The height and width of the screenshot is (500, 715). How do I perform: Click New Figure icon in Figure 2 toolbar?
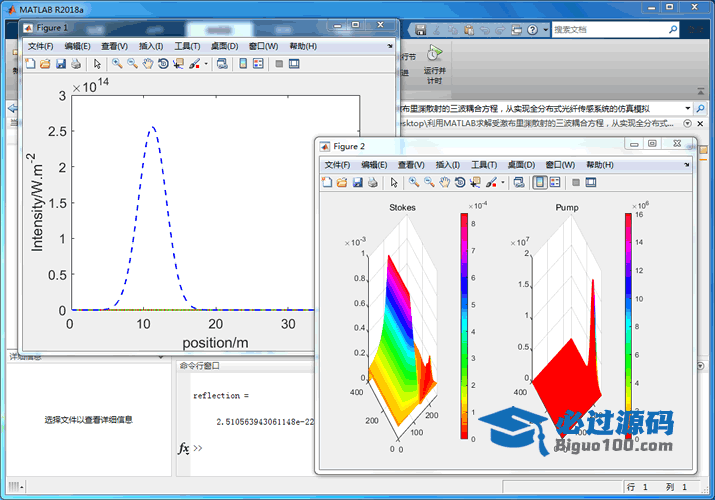[x=327, y=182]
